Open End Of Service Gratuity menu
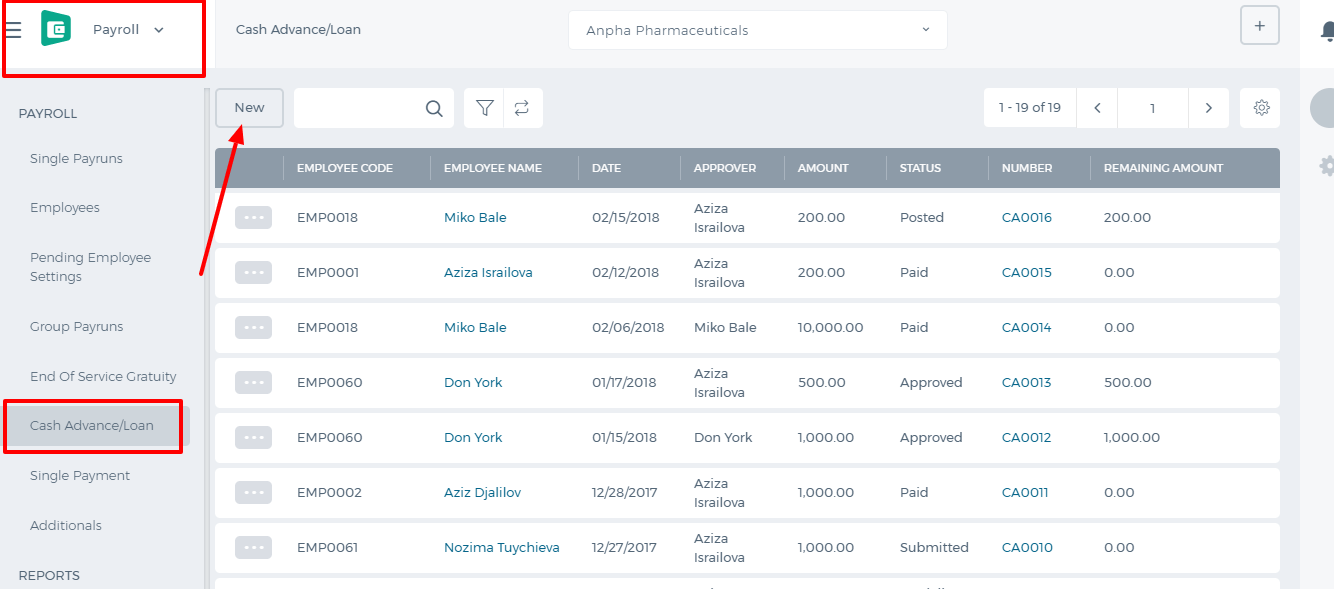Screen dimensions: 1334x589 [x=103, y=376]
